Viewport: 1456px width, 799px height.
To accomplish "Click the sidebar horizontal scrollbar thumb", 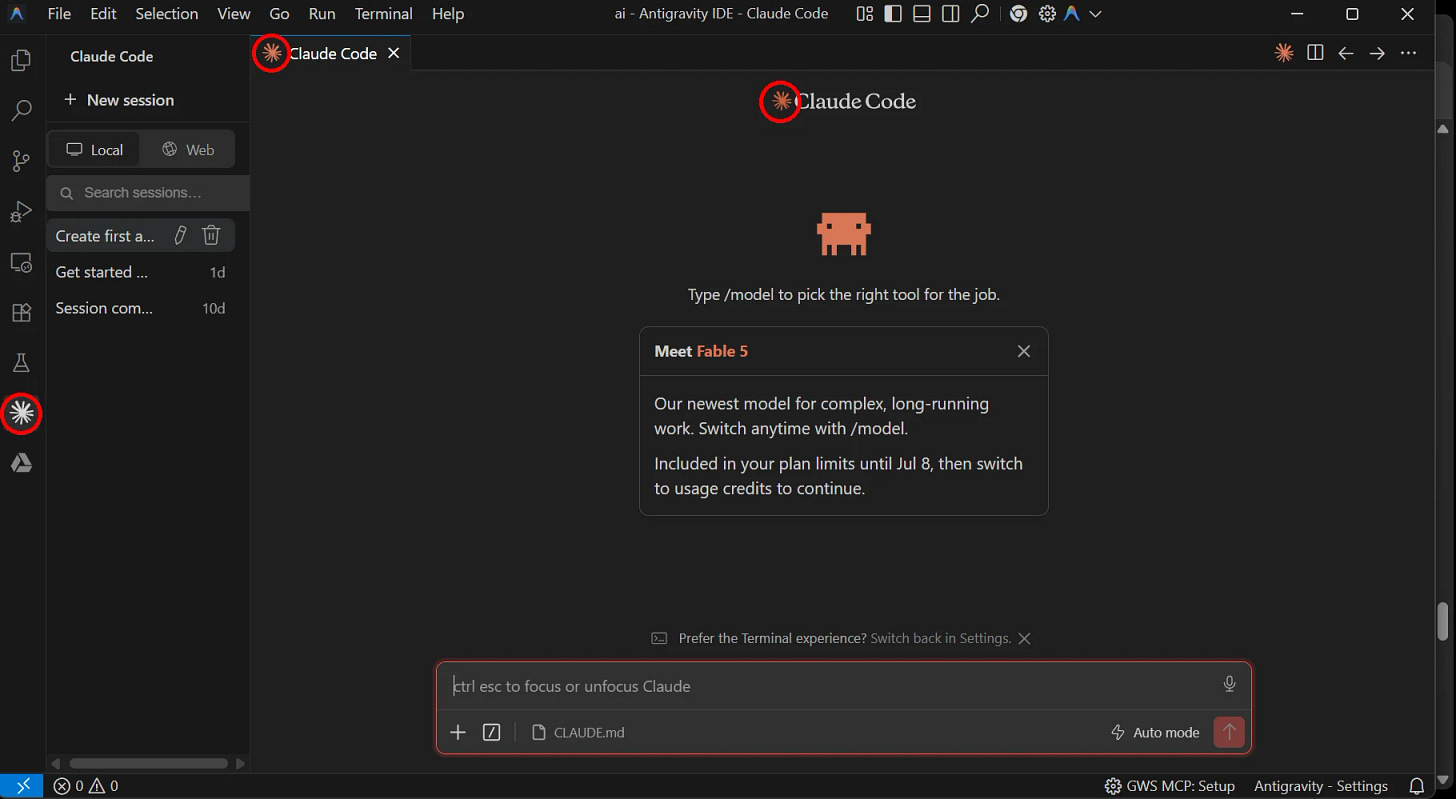I will pos(148,764).
